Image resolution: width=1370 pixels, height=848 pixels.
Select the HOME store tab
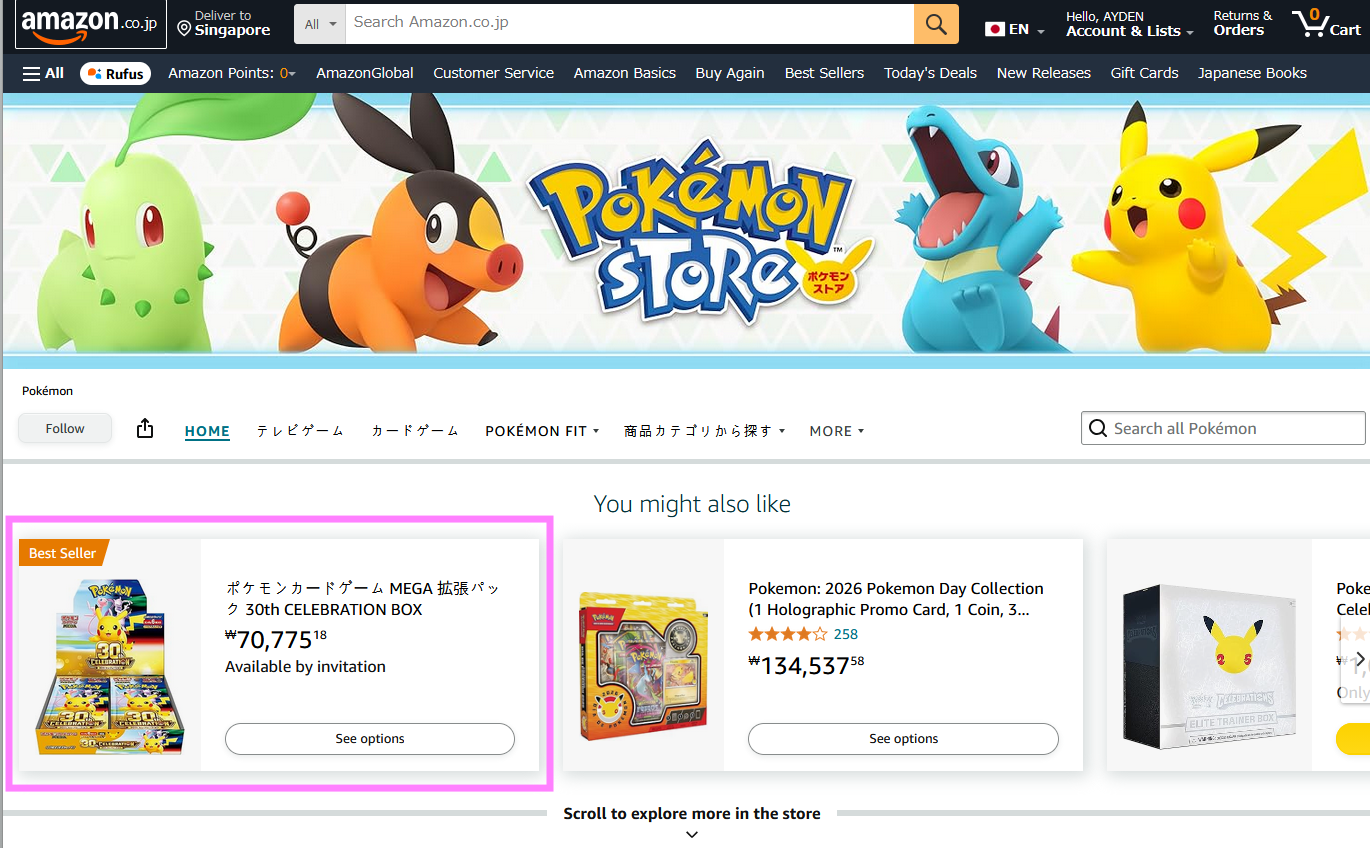(x=207, y=431)
